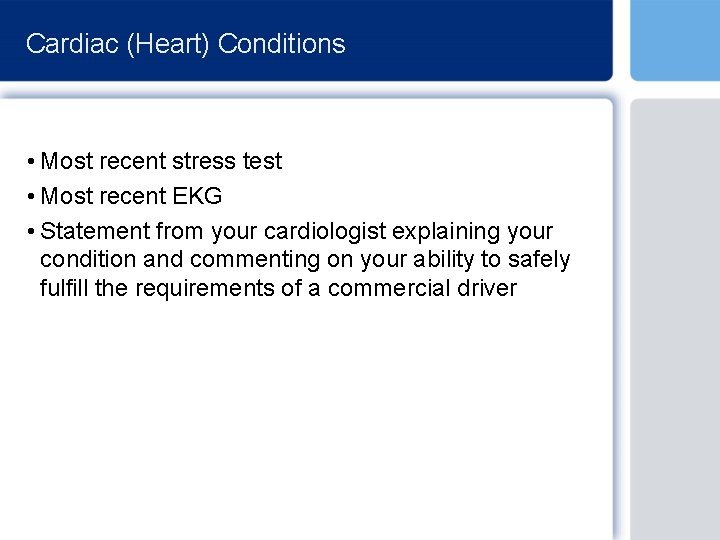Click the word 'Conditions' in the title
Viewport: 720px width, 540px height.
point(281,44)
